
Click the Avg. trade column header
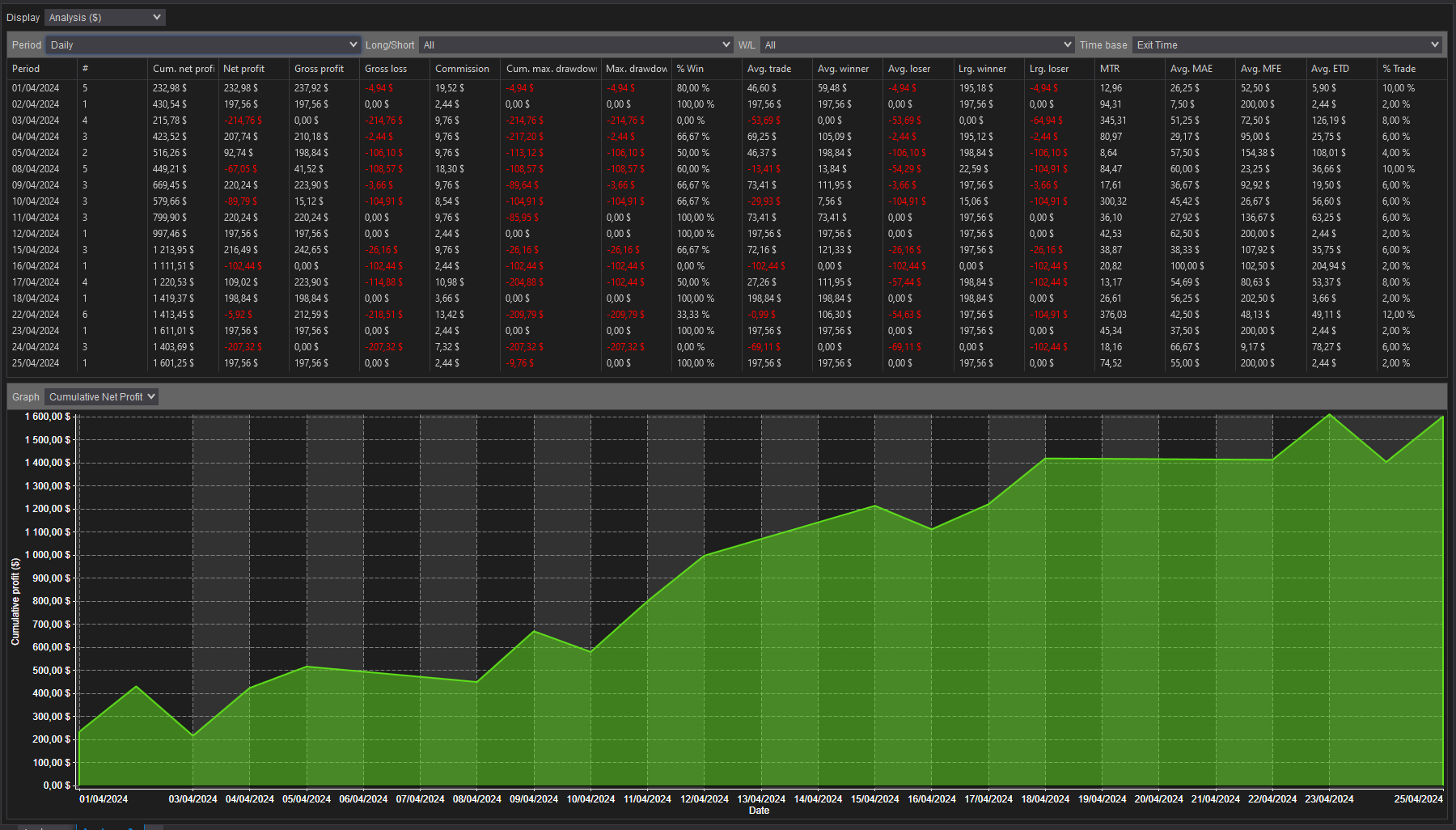coord(777,69)
